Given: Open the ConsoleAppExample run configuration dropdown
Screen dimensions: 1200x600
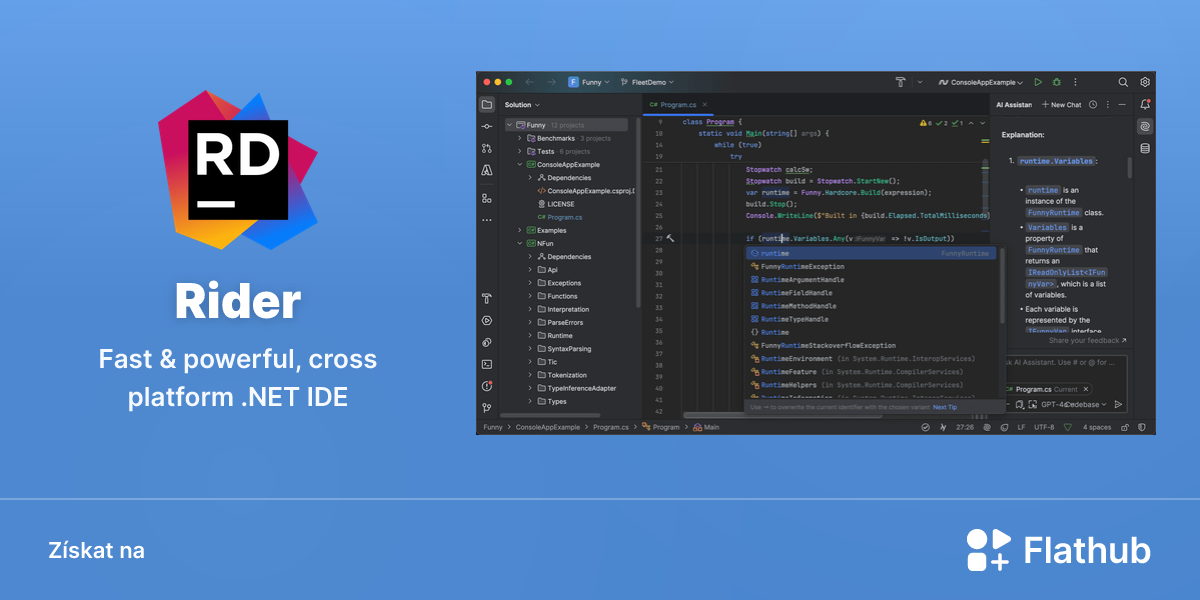Looking at the screenshot, I should pos(981,82).
